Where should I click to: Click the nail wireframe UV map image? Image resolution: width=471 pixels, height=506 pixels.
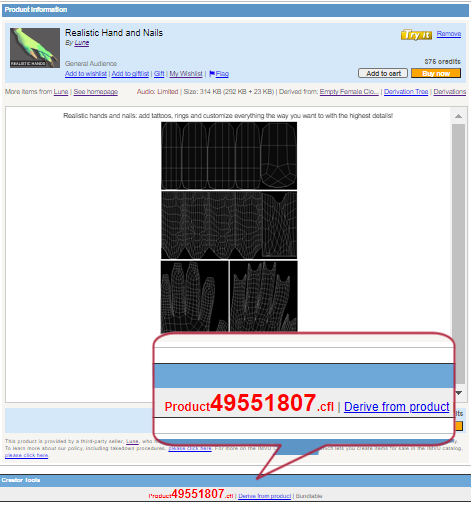pyautogui.click(x=229, y=156)
